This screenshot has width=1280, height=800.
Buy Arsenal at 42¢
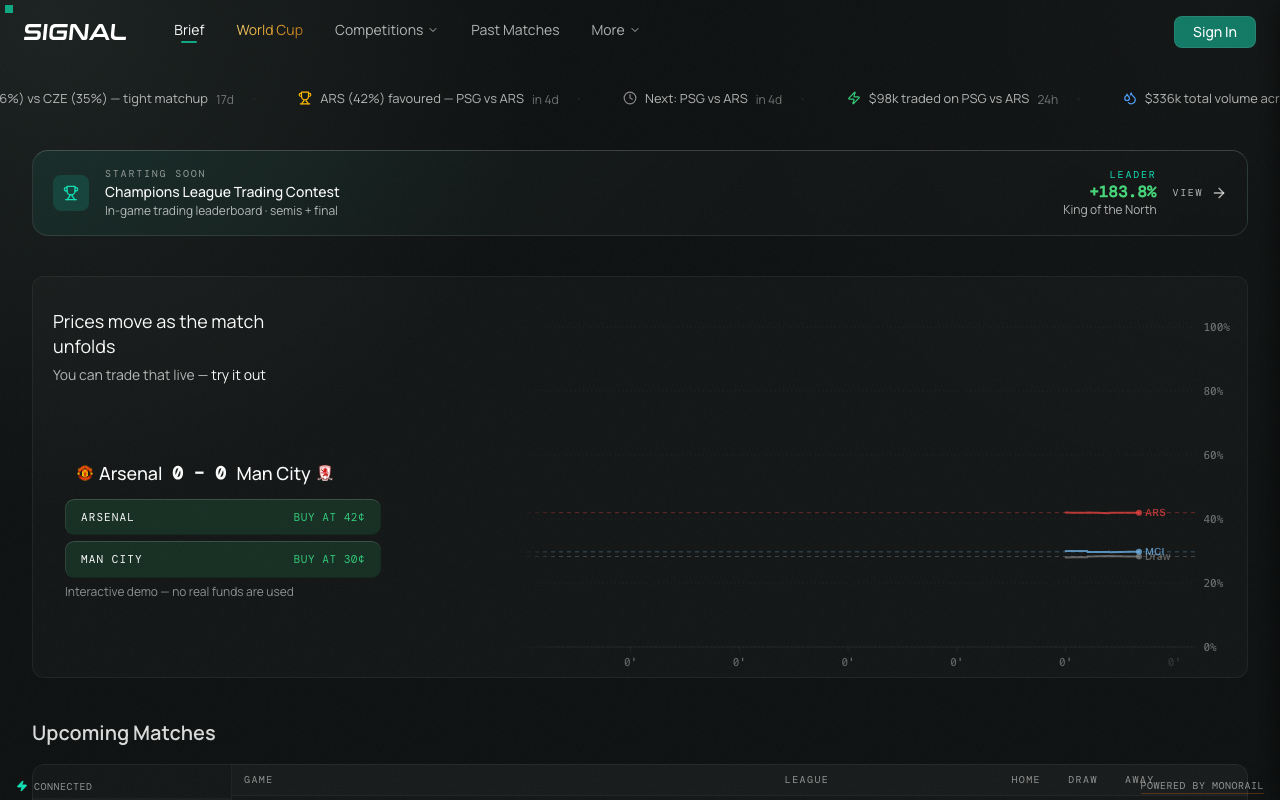[x=222, y=517]
